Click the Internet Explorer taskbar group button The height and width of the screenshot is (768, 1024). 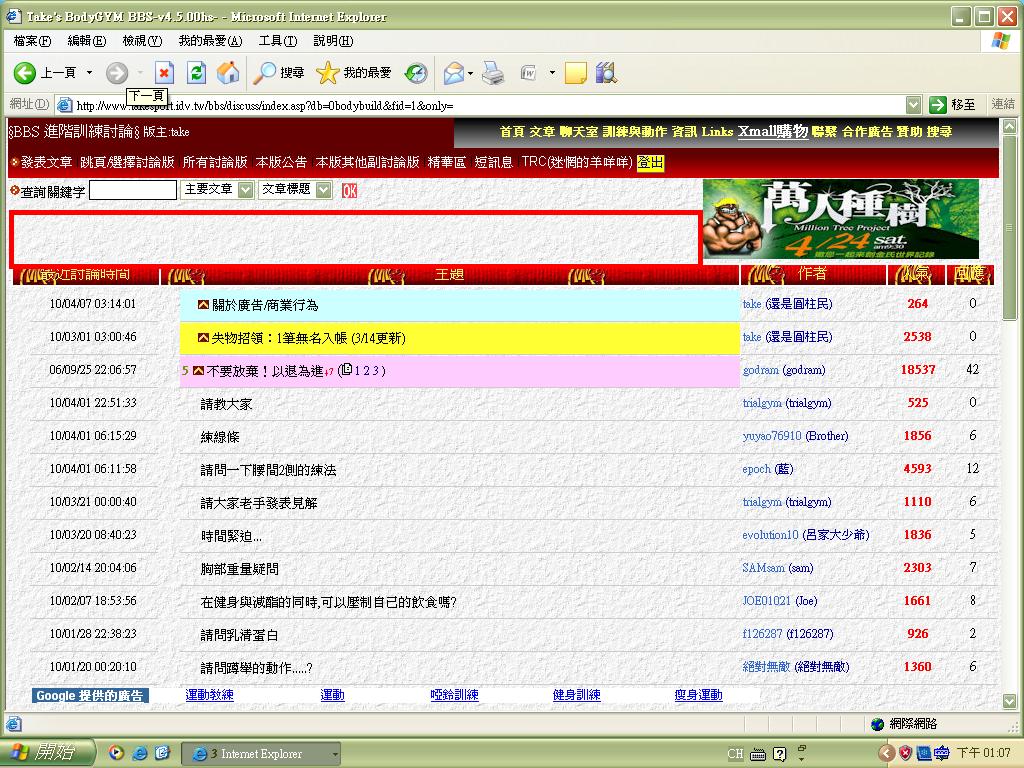click(260, 754)
